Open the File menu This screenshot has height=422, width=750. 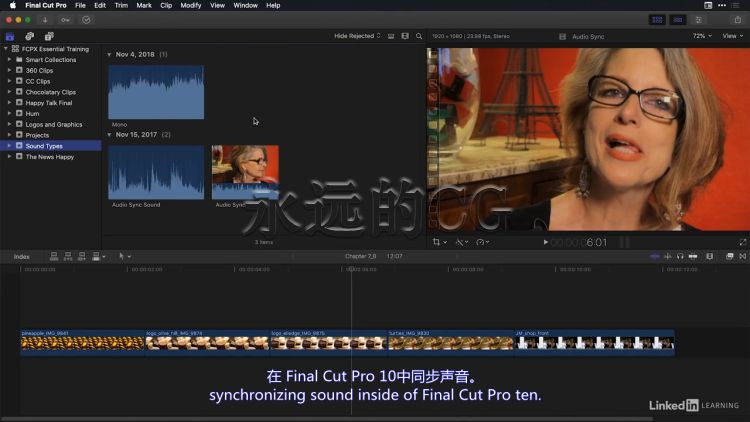[x=80, y=5]
